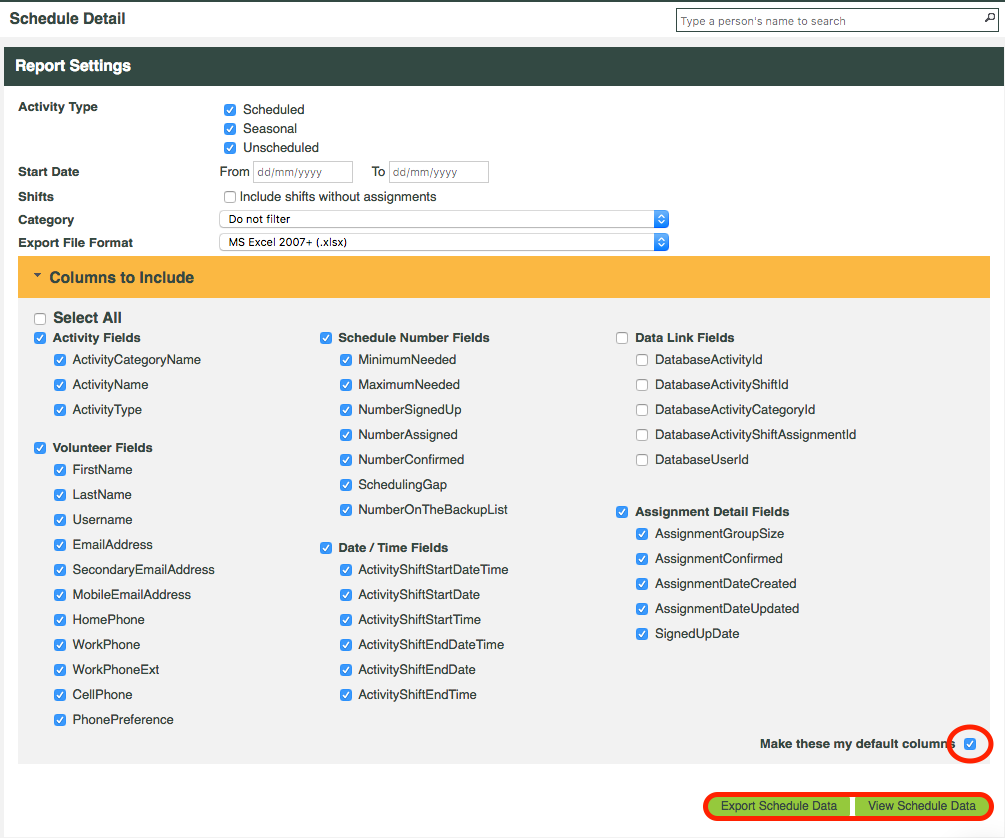Click the Start Date To field
This screenshot has height=838, width=1005.
click(438, 172)
